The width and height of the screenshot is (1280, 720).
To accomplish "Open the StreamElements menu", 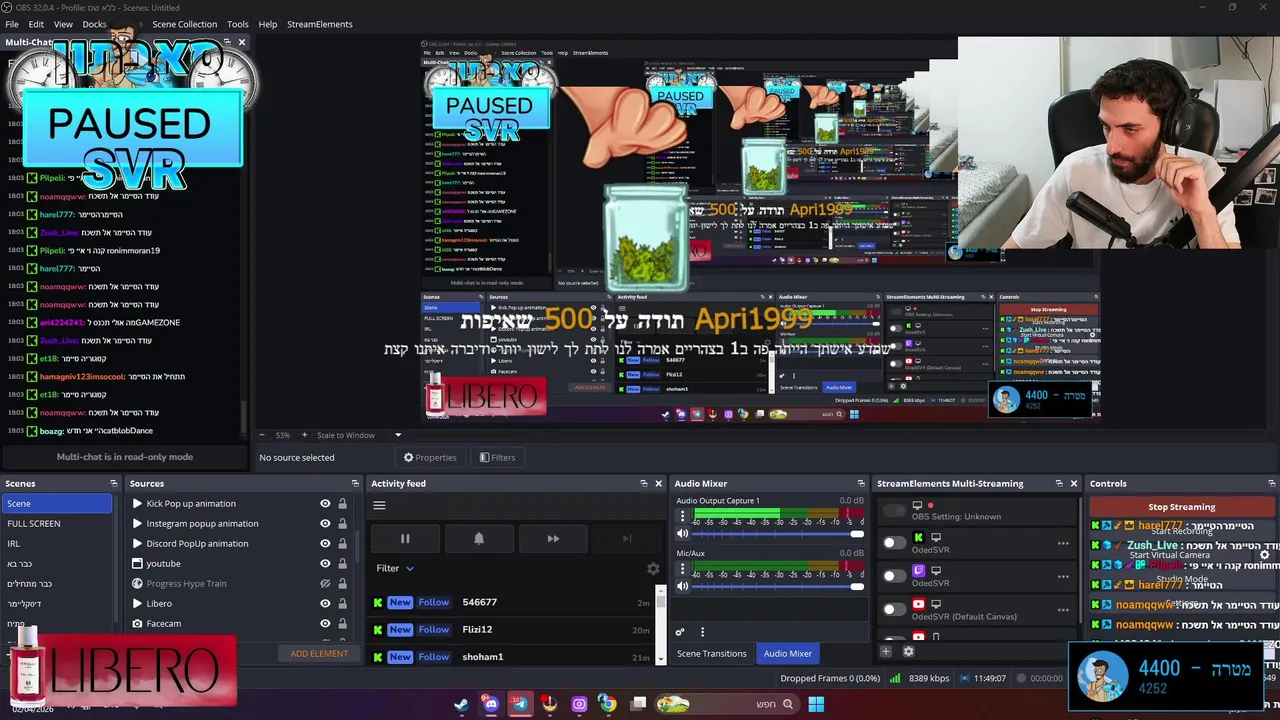I will click(x=320, y=24).
